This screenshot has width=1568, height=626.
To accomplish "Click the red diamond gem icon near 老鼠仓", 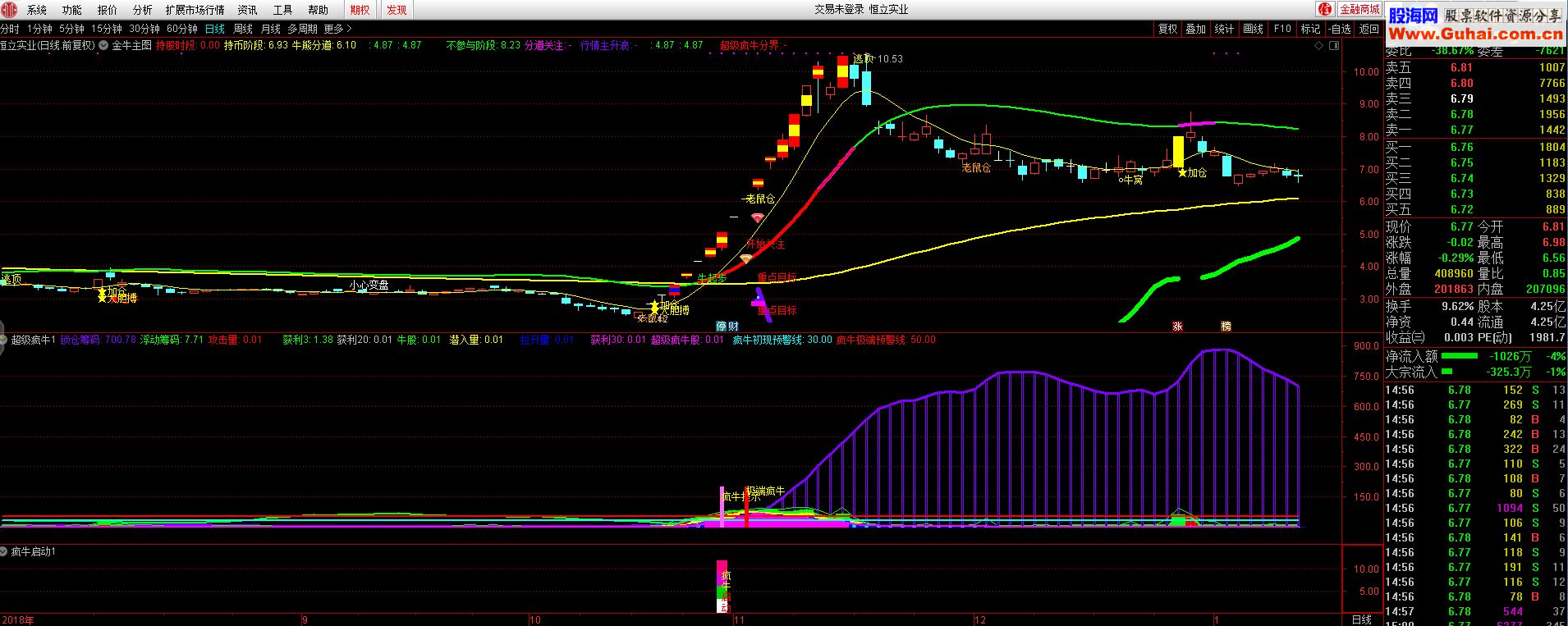I will tap(758, 217).
